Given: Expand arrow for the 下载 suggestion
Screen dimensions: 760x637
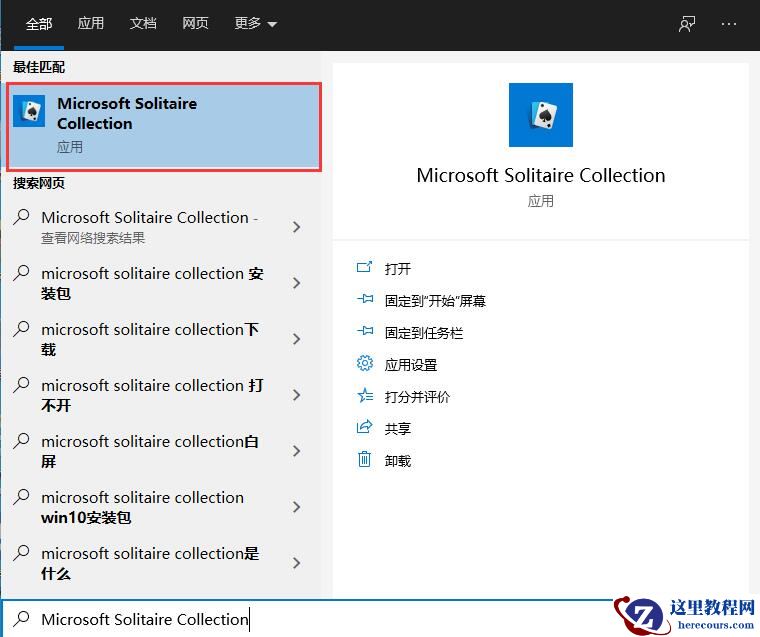Looking at the screenshot, I should (x=297, y=339).
